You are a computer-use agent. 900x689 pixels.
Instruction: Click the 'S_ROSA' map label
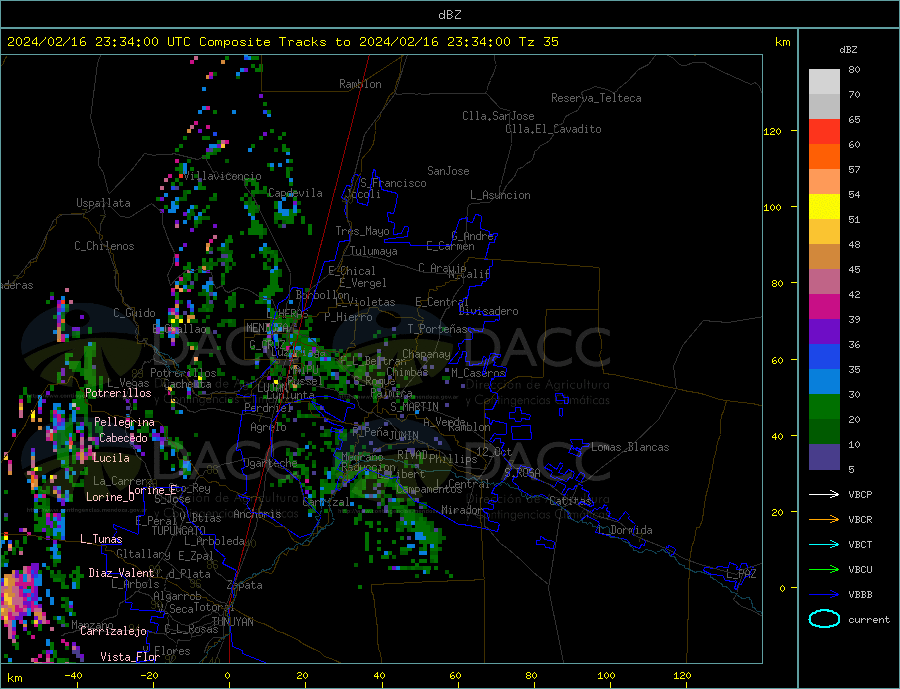522,473
